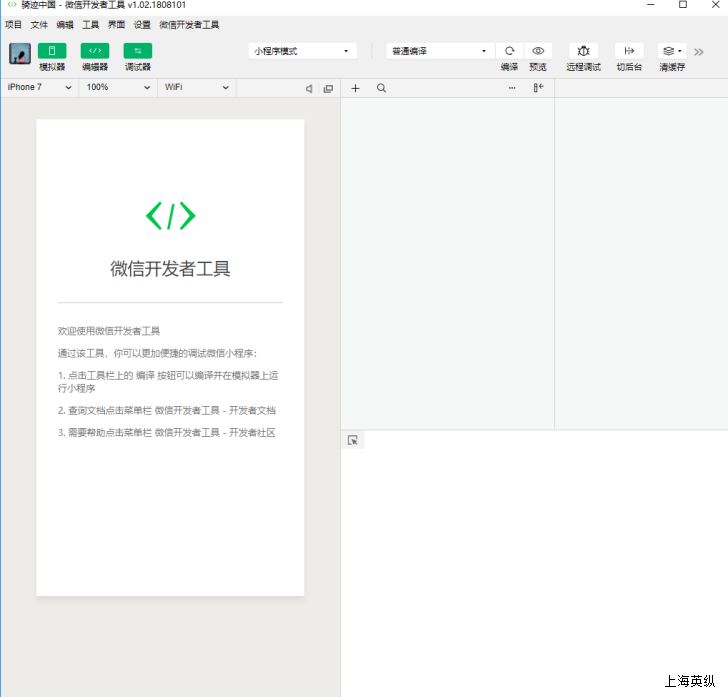Toggle the 编辑器 editor panel

pyautogui.click(x=95, y=51)
